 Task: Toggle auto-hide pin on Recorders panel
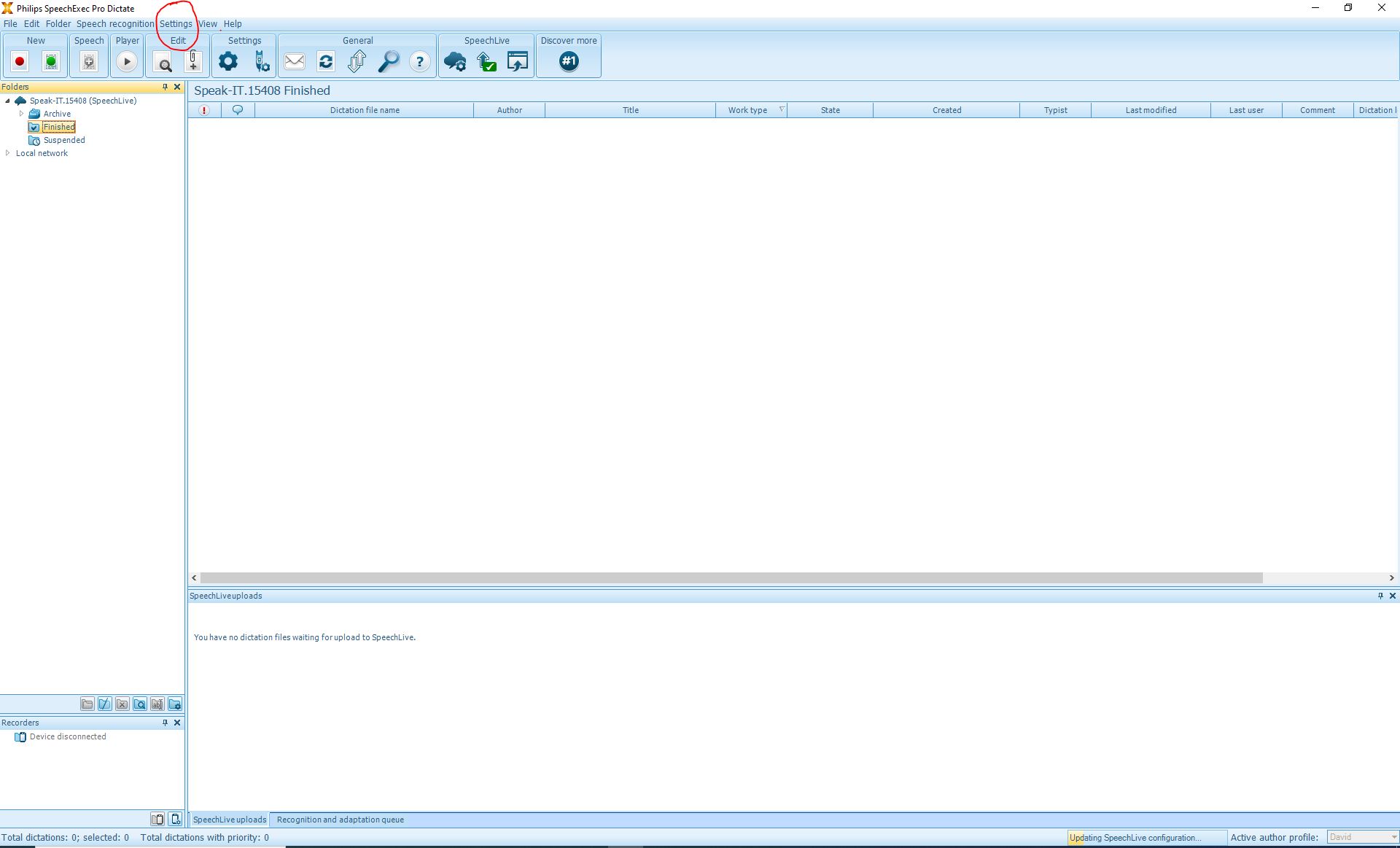(165, 723)
